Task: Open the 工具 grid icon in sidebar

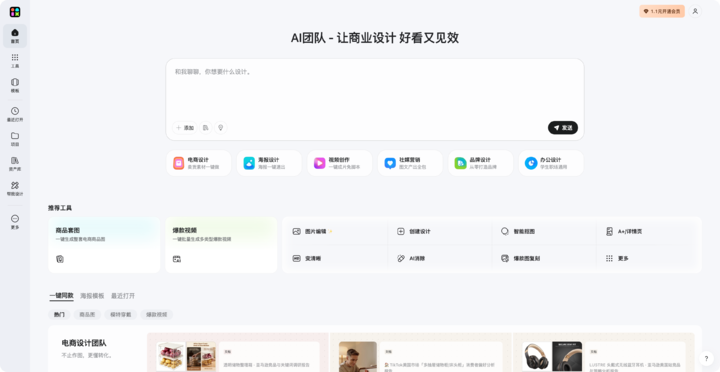Action: point(15,61)
